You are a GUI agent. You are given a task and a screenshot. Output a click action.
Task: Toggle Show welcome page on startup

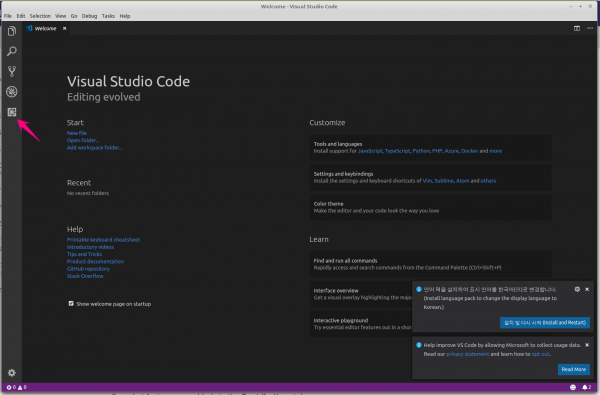pos(71,304)
